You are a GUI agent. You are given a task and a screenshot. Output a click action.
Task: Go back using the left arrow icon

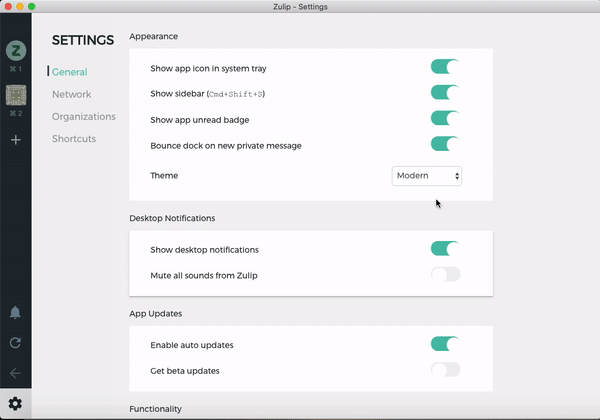[15, 373]
